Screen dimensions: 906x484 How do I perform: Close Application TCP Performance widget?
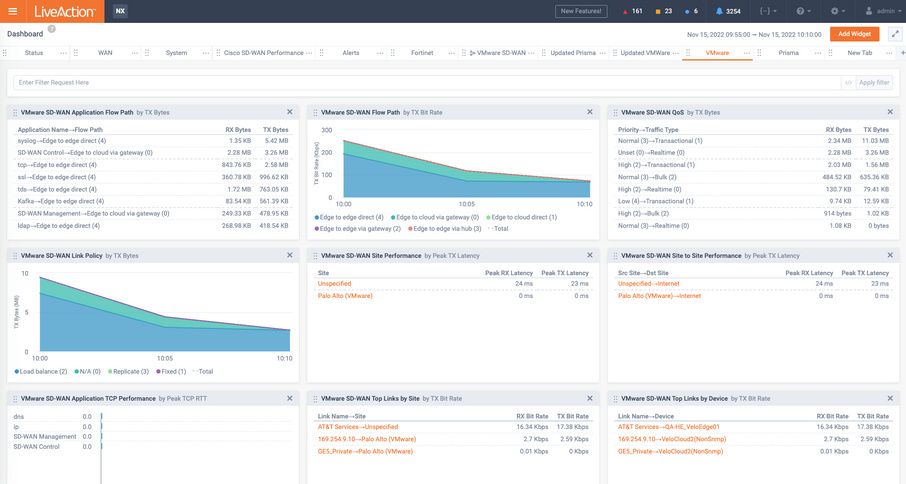pos(289,399)
